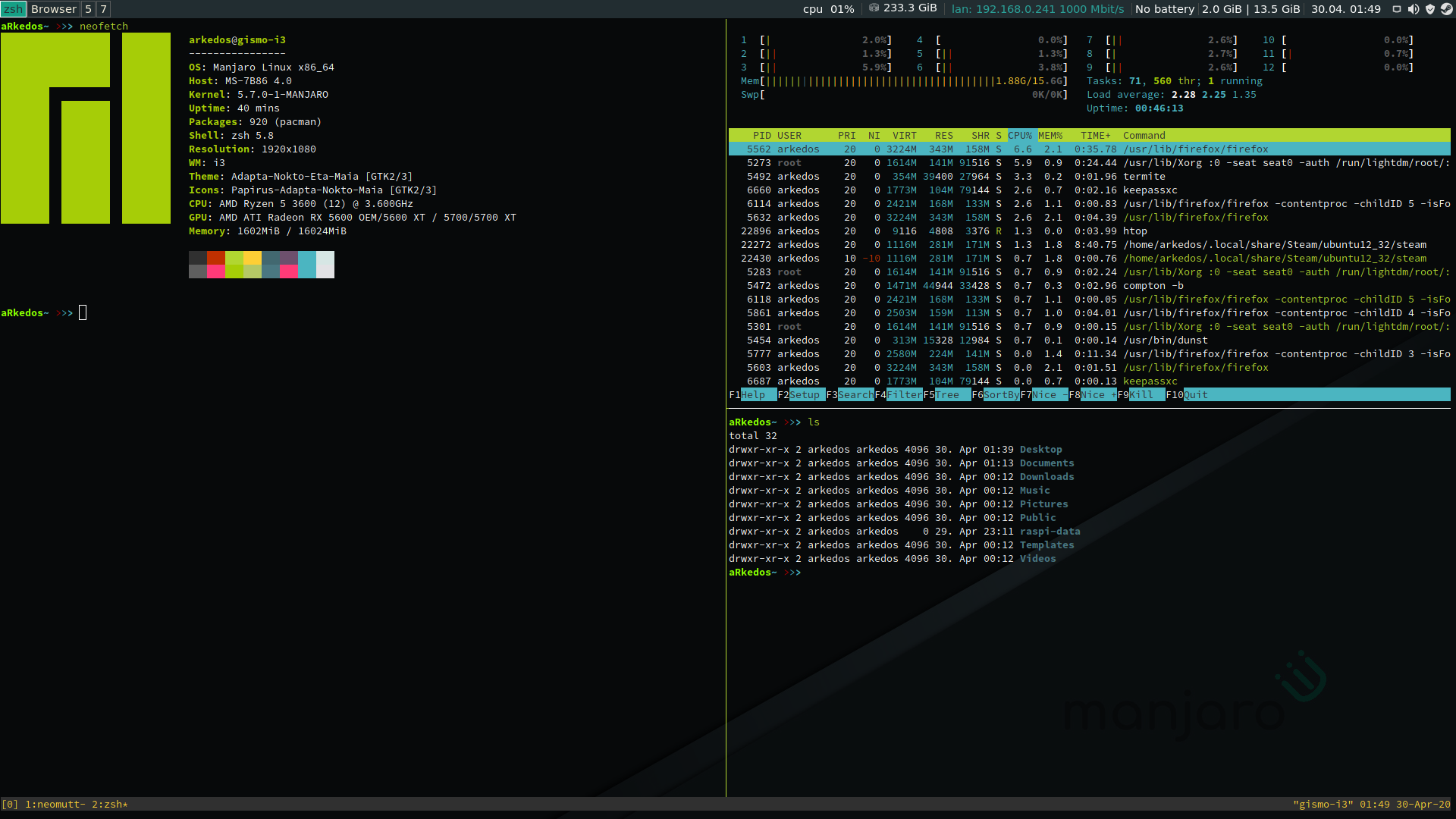Screen dimensions: 1456x819
Task: Click the shield security tray icon
Action: click(1430, 9)
